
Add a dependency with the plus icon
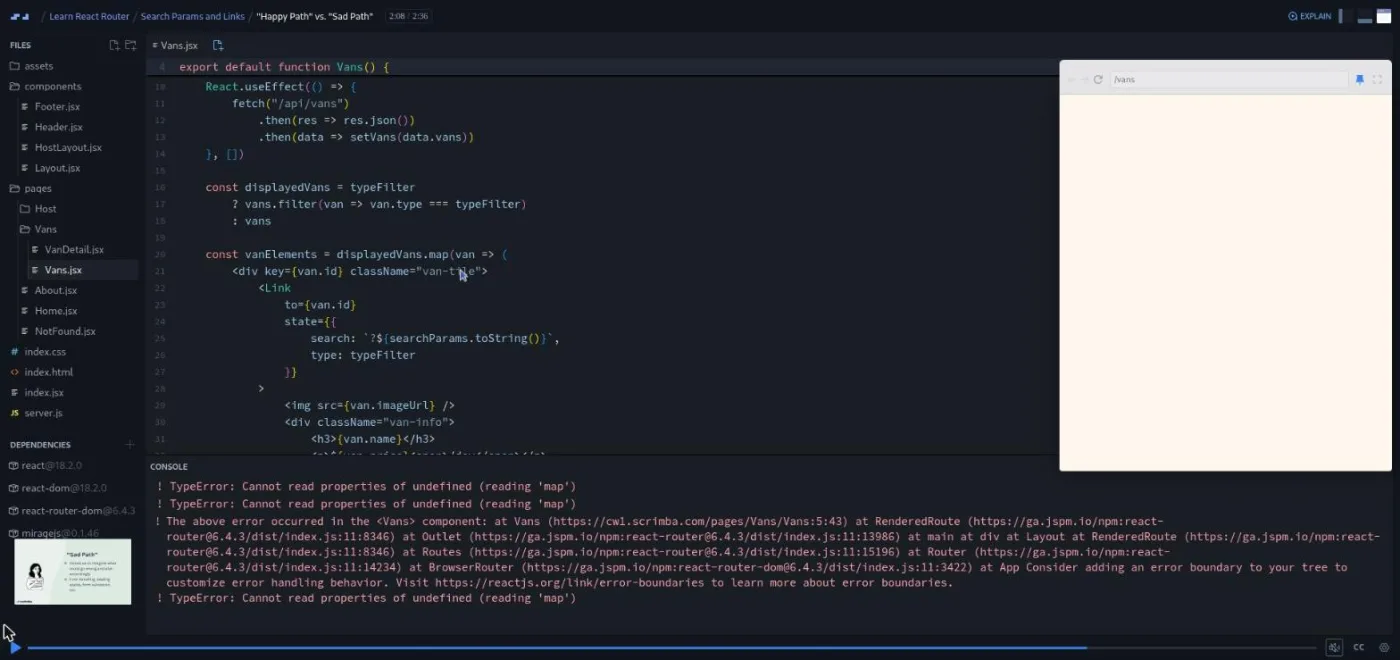tap(130, 444)
